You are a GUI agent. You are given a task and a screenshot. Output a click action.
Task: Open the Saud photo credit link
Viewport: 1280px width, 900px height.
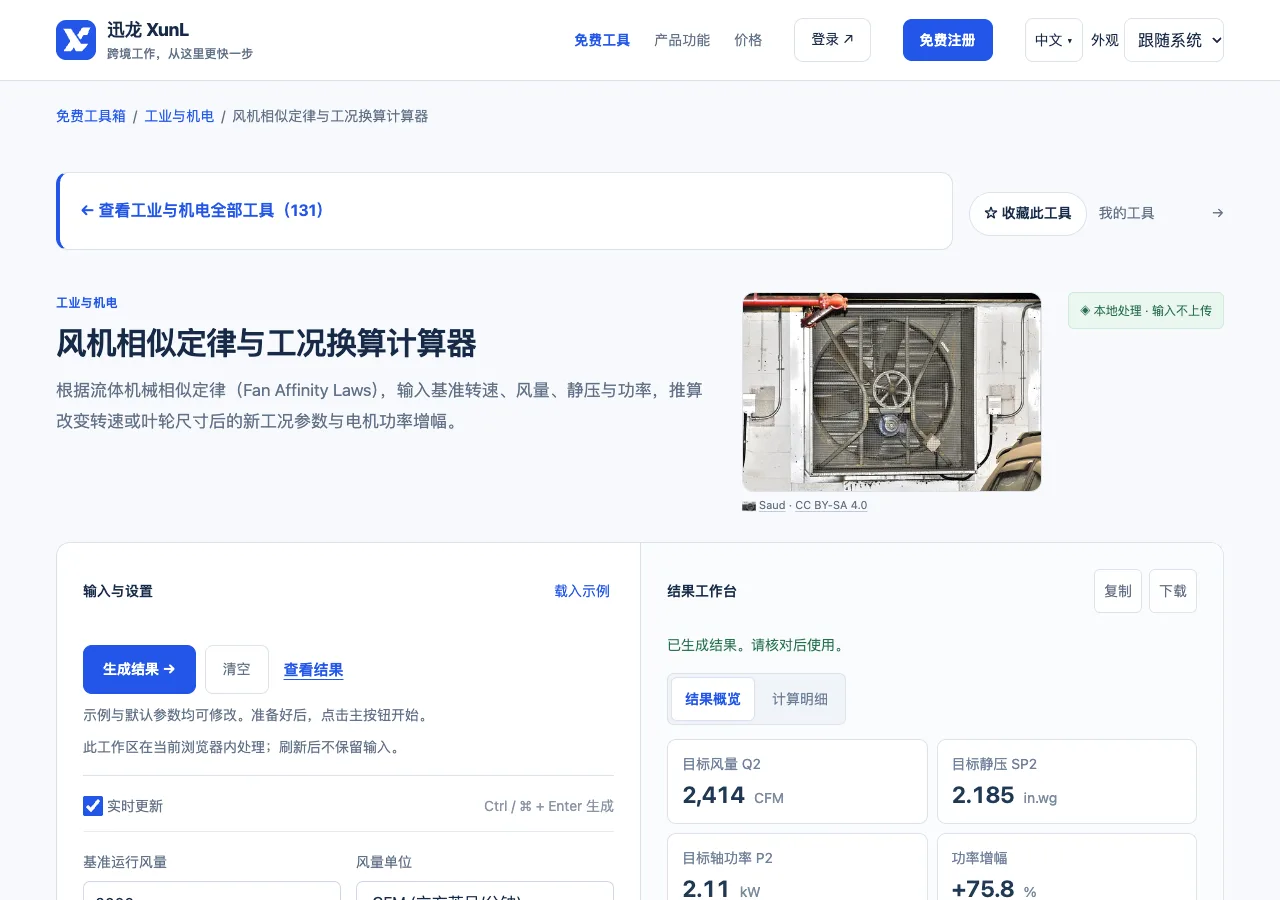coord(772,505)
